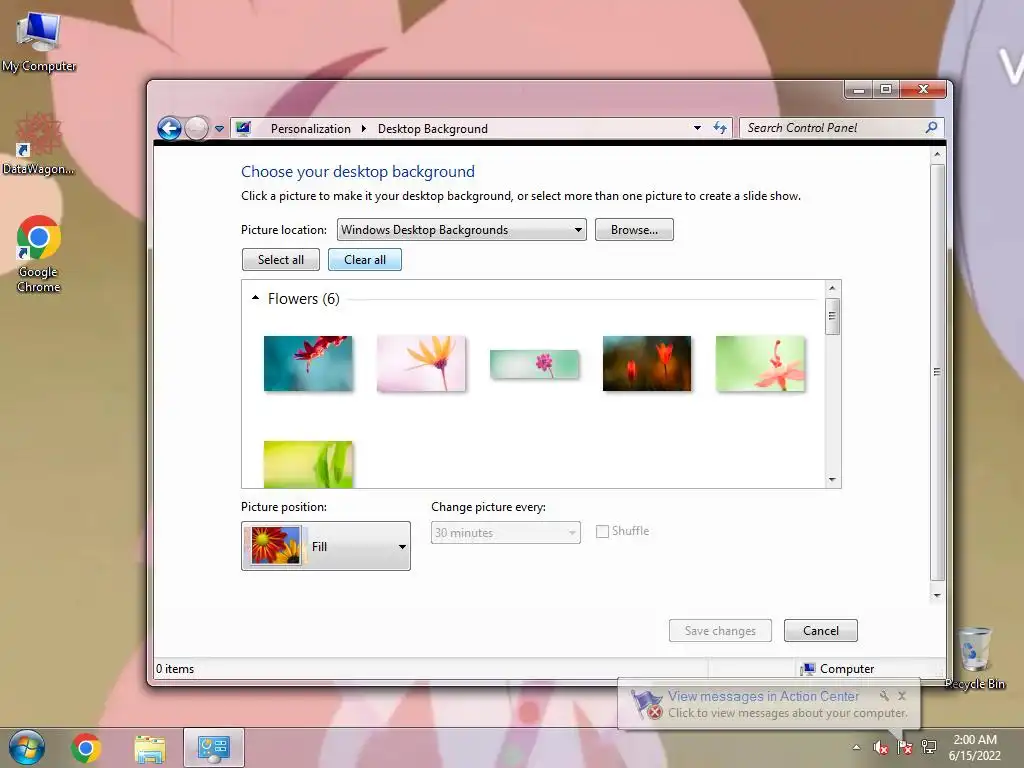Click the muted volume tray icon
Viewport: 1024px width, 768px height.
pos(880,747)
